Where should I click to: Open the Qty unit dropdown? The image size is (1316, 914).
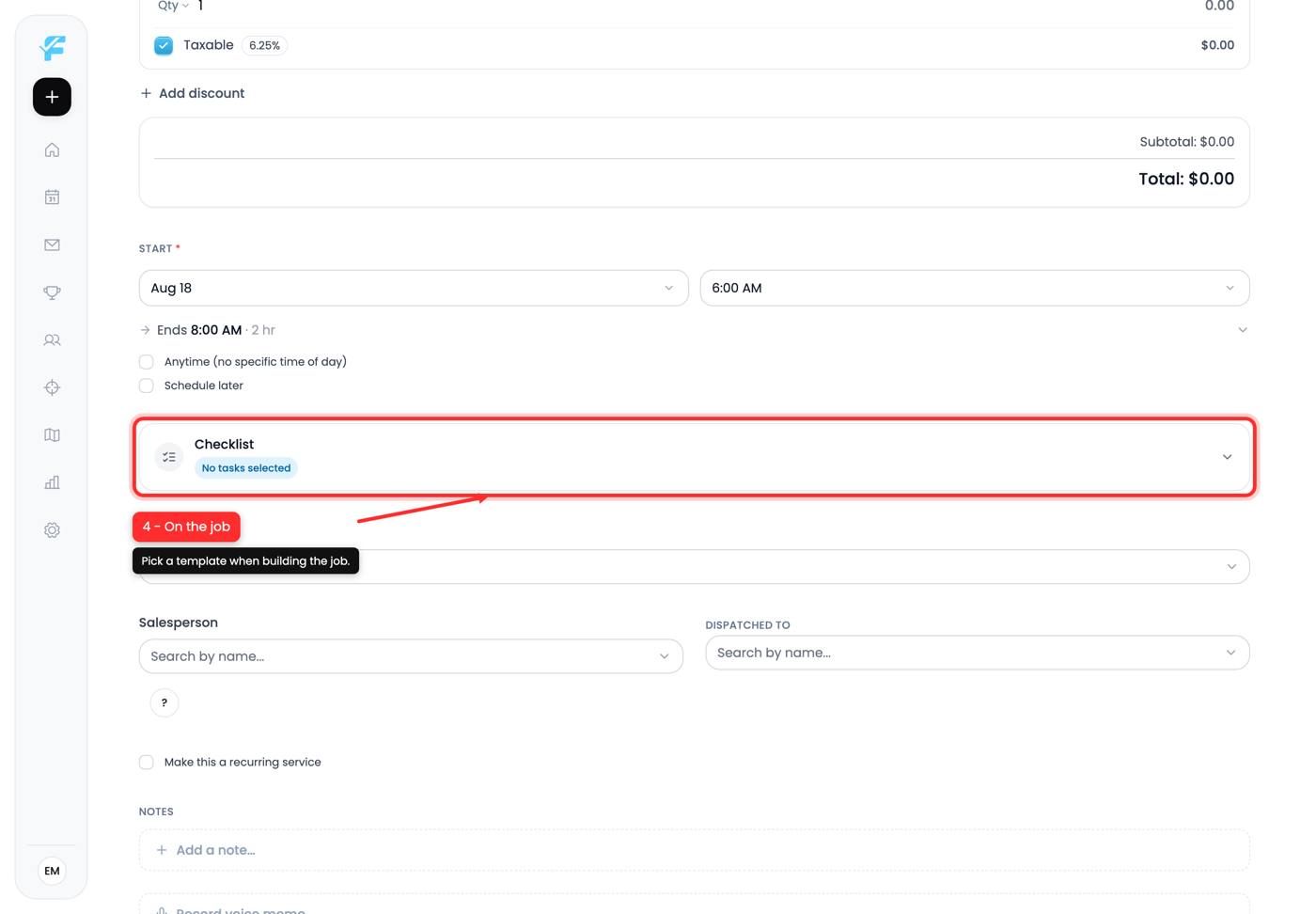tap(174, 6)
